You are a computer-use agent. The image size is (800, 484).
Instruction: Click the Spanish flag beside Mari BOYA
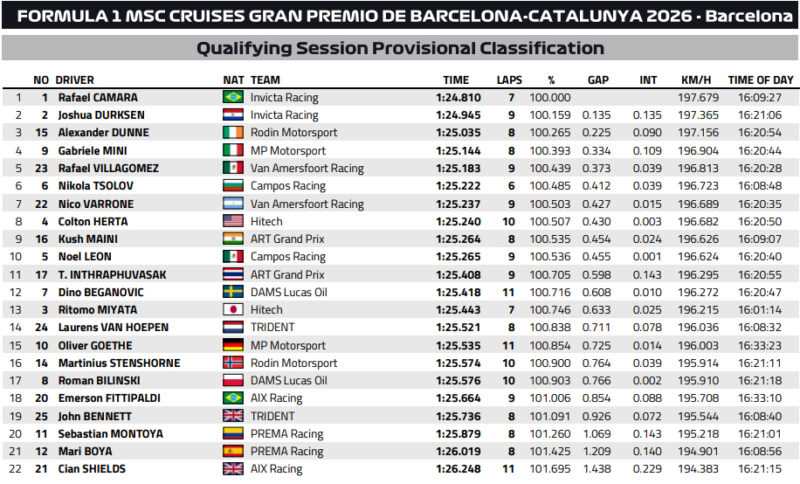233,451
